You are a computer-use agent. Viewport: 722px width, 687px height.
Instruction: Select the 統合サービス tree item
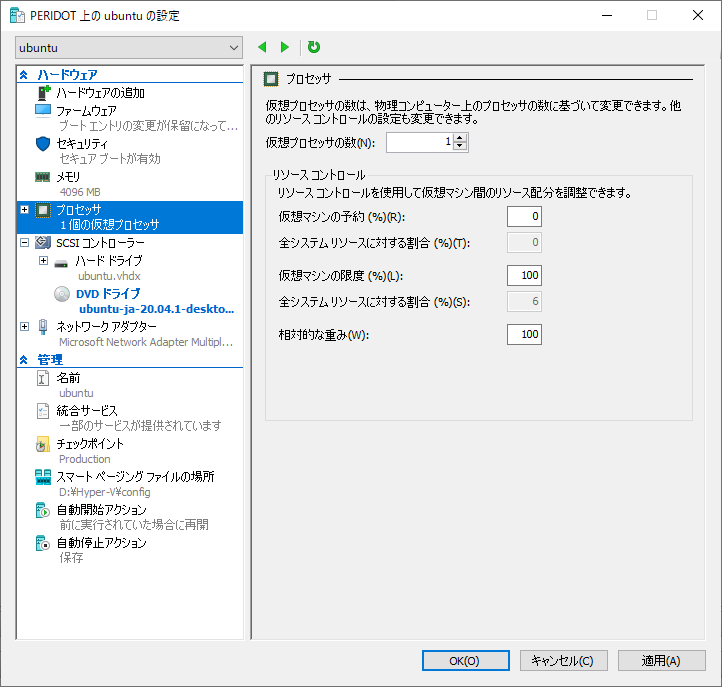(x=130, y=418)
